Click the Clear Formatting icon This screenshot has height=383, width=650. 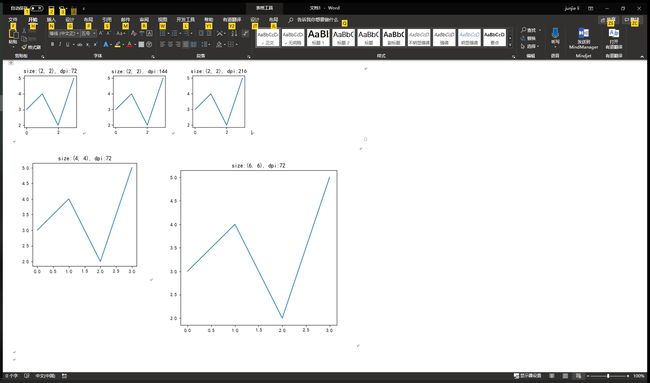(x=133, y=33)
